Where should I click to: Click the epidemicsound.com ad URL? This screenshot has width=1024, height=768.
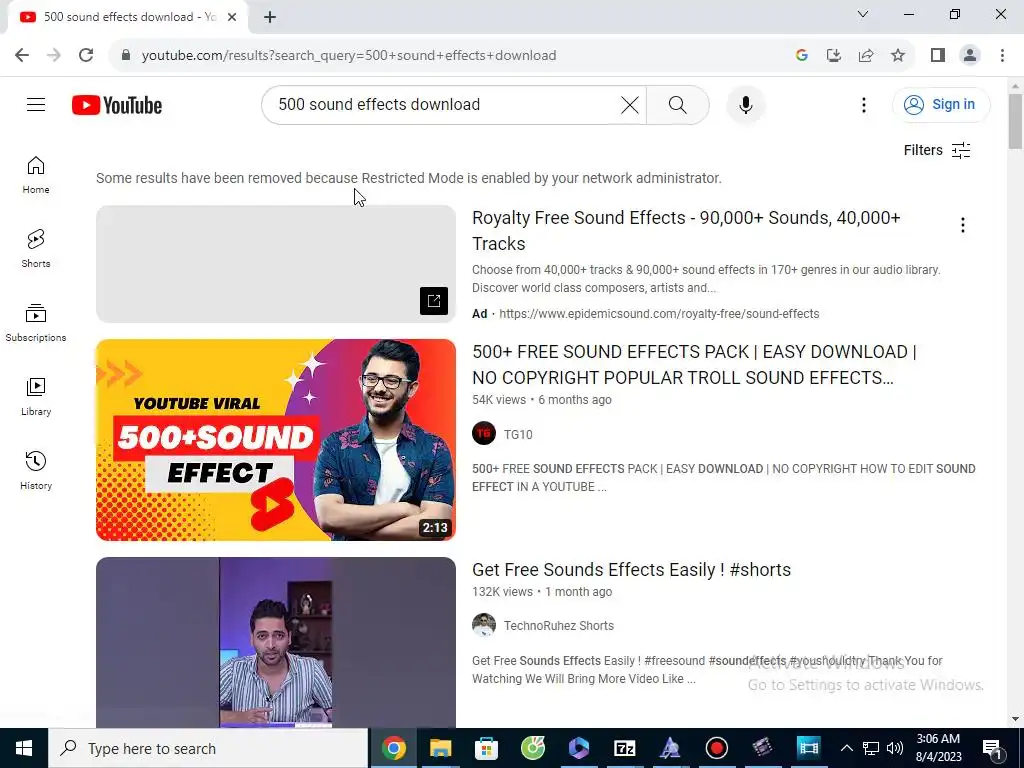[x=659, y=313]
